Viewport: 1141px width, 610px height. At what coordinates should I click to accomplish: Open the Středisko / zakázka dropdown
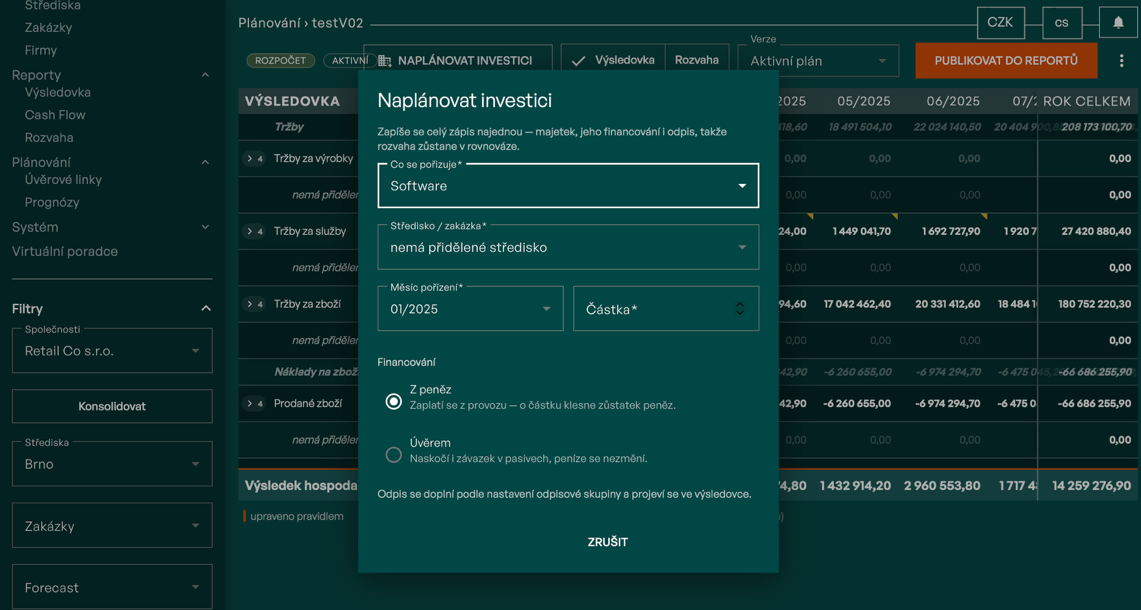(x=568, y=247)
